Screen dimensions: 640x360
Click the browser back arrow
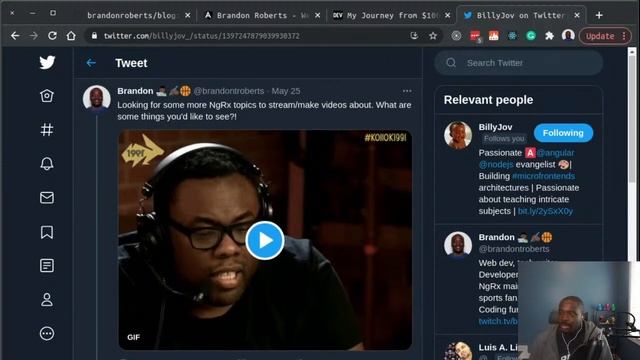pos(15,36)
